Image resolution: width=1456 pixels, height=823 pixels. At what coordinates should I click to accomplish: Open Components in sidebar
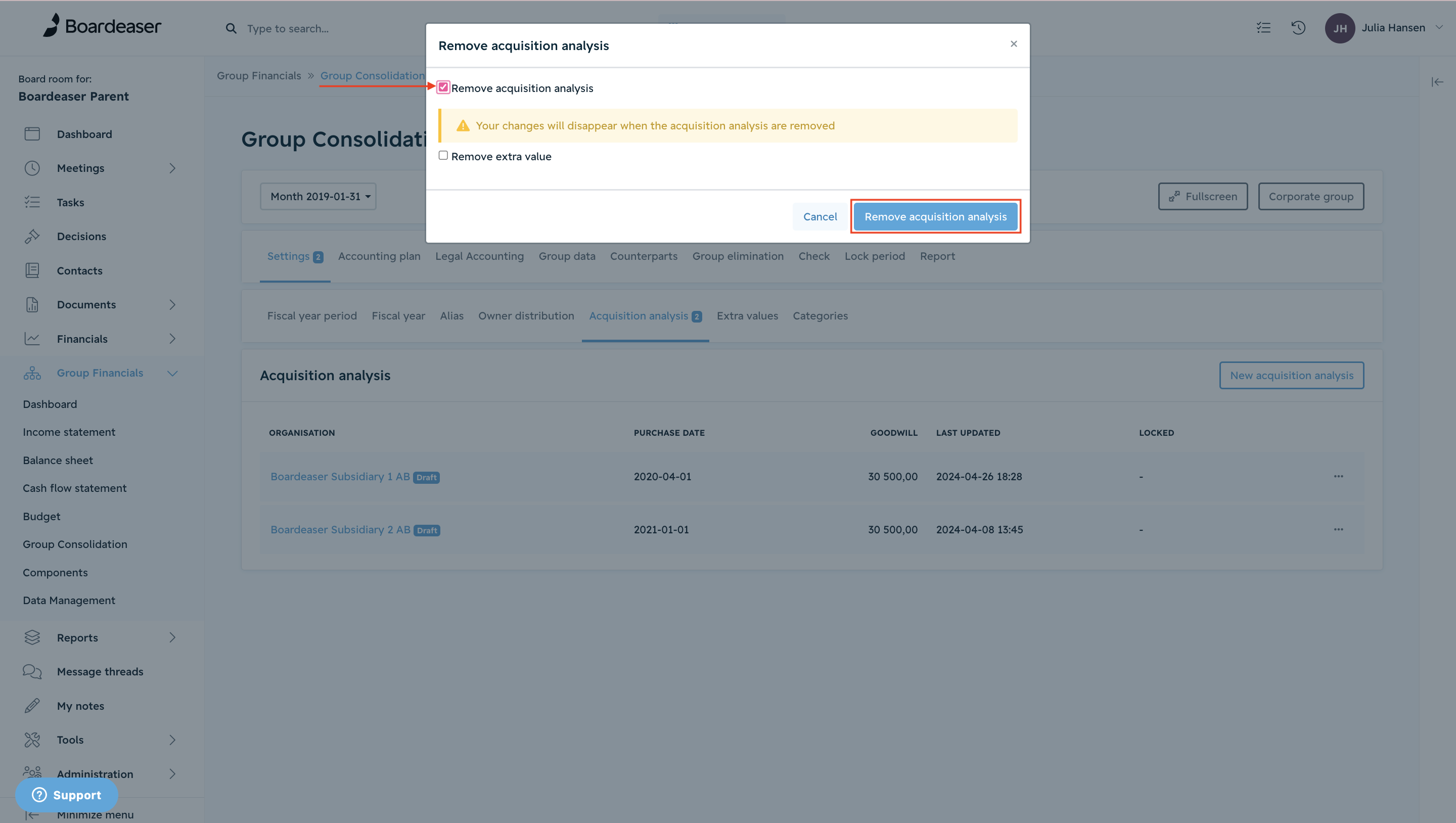(56, 573)
